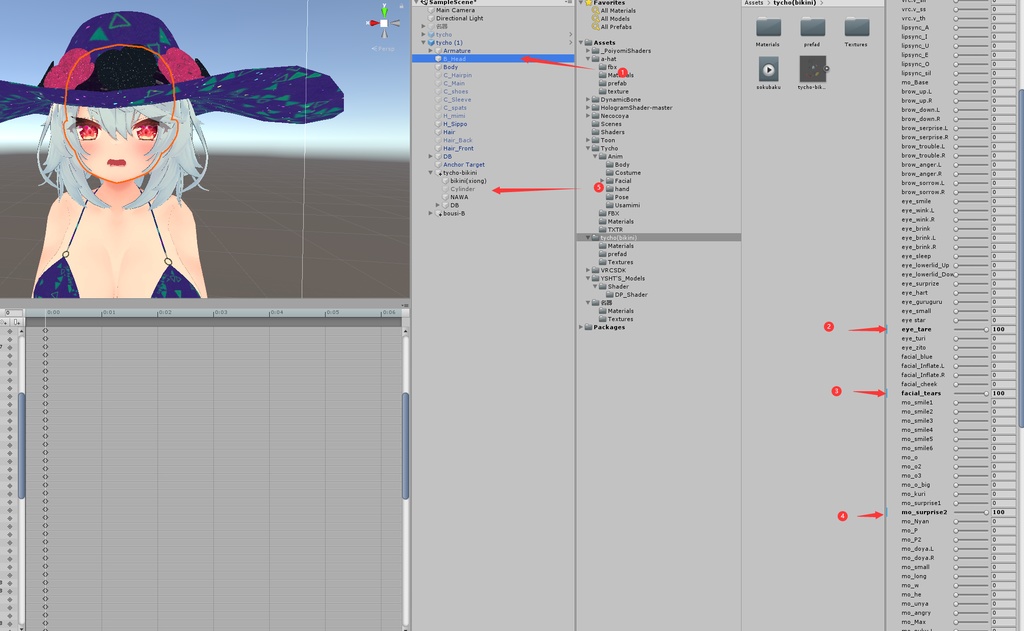Adjust the eye_smile blendshape slider
The width and height of the screenshot is (1024, 631).
971,201
